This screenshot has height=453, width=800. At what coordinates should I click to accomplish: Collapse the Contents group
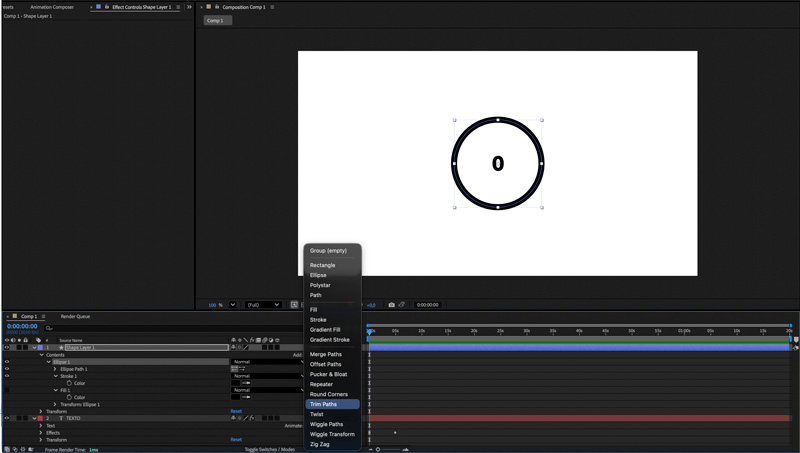pyautogui.click(x=41, y=355)
